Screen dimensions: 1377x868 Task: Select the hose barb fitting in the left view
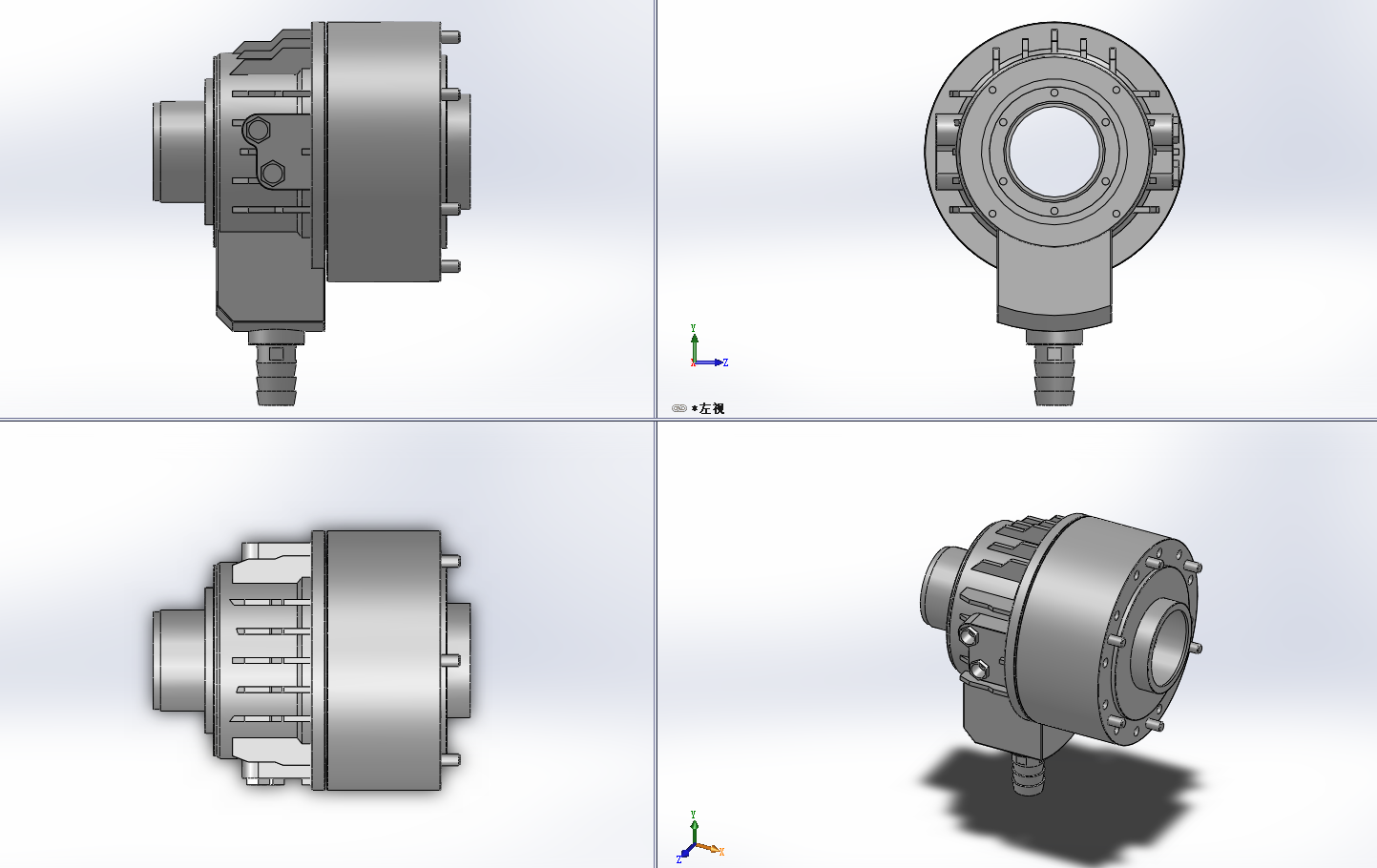click(x=1054, y=368)
